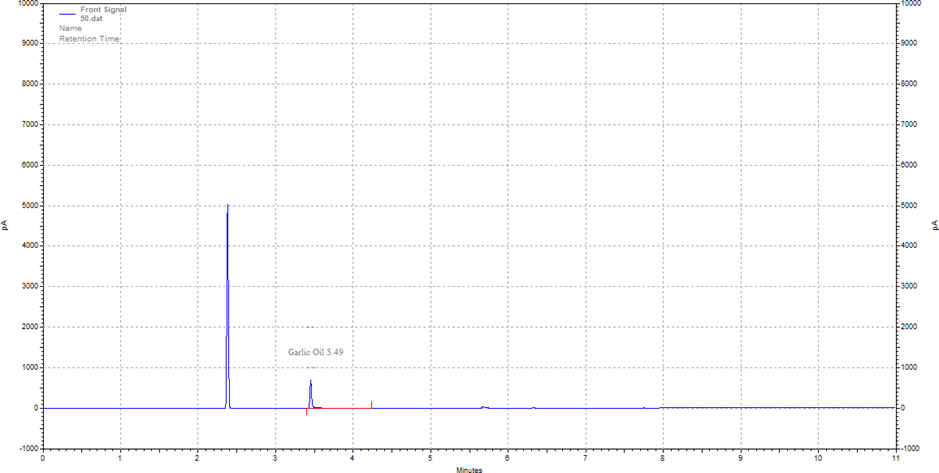Click the 11 minute label on x-axis
This screenshot has height=473, width=939.
pyautogui.click(x=895, y=458)
